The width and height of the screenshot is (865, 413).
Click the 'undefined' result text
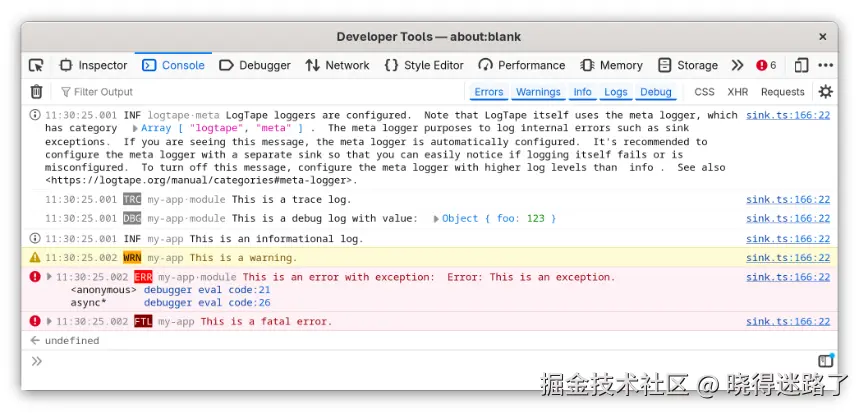pos(72,341)
